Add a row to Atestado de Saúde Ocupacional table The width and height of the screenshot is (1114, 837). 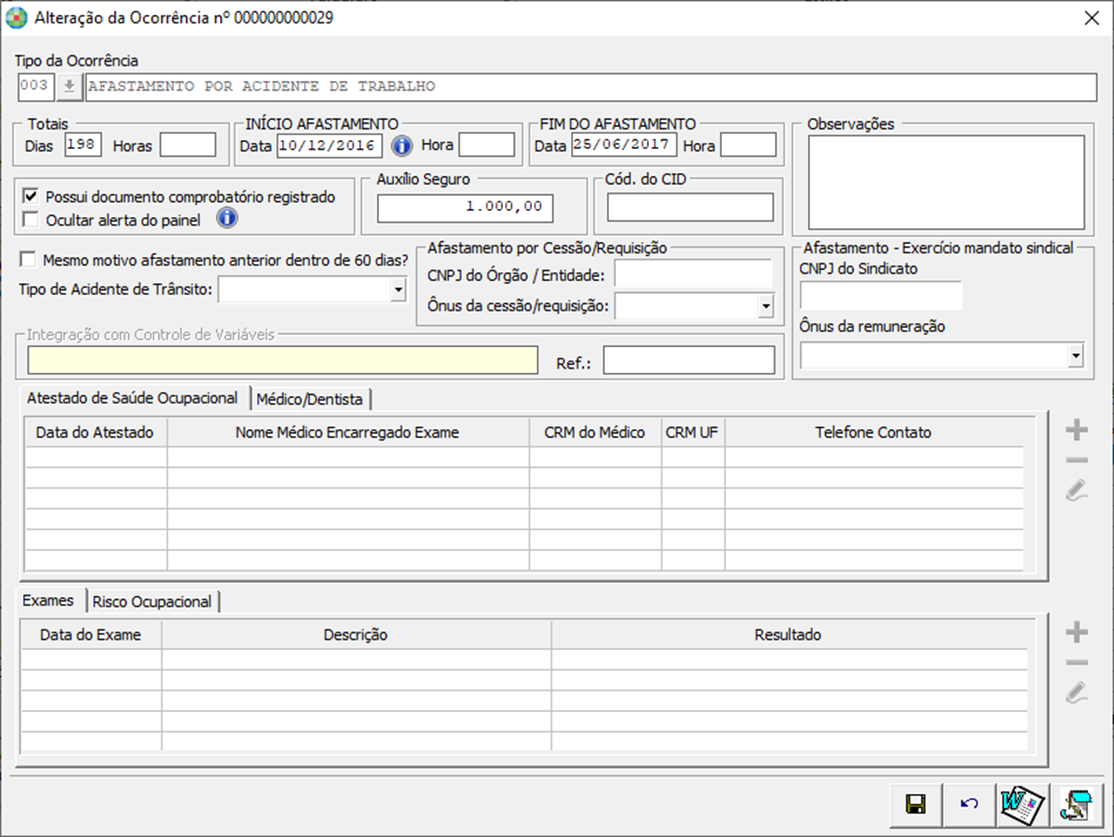click(1076, 430)
